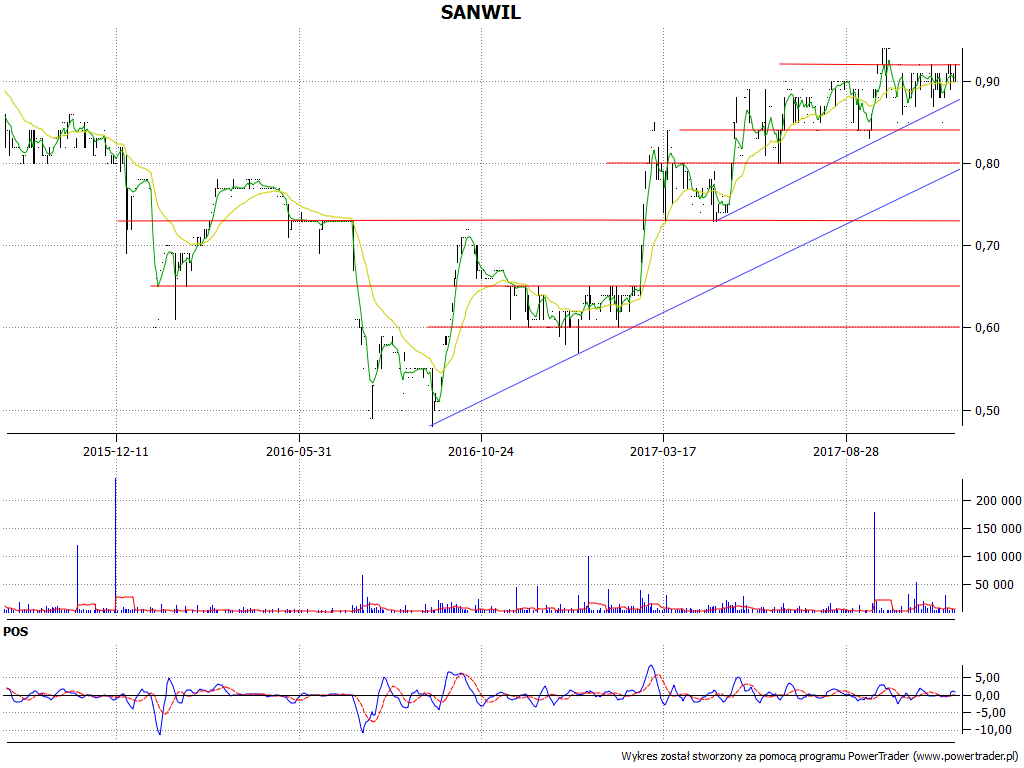This screenshot has height=768, width=1024.
Task: Click the SANWIL chart title
Action: click(x=481, y=12)
